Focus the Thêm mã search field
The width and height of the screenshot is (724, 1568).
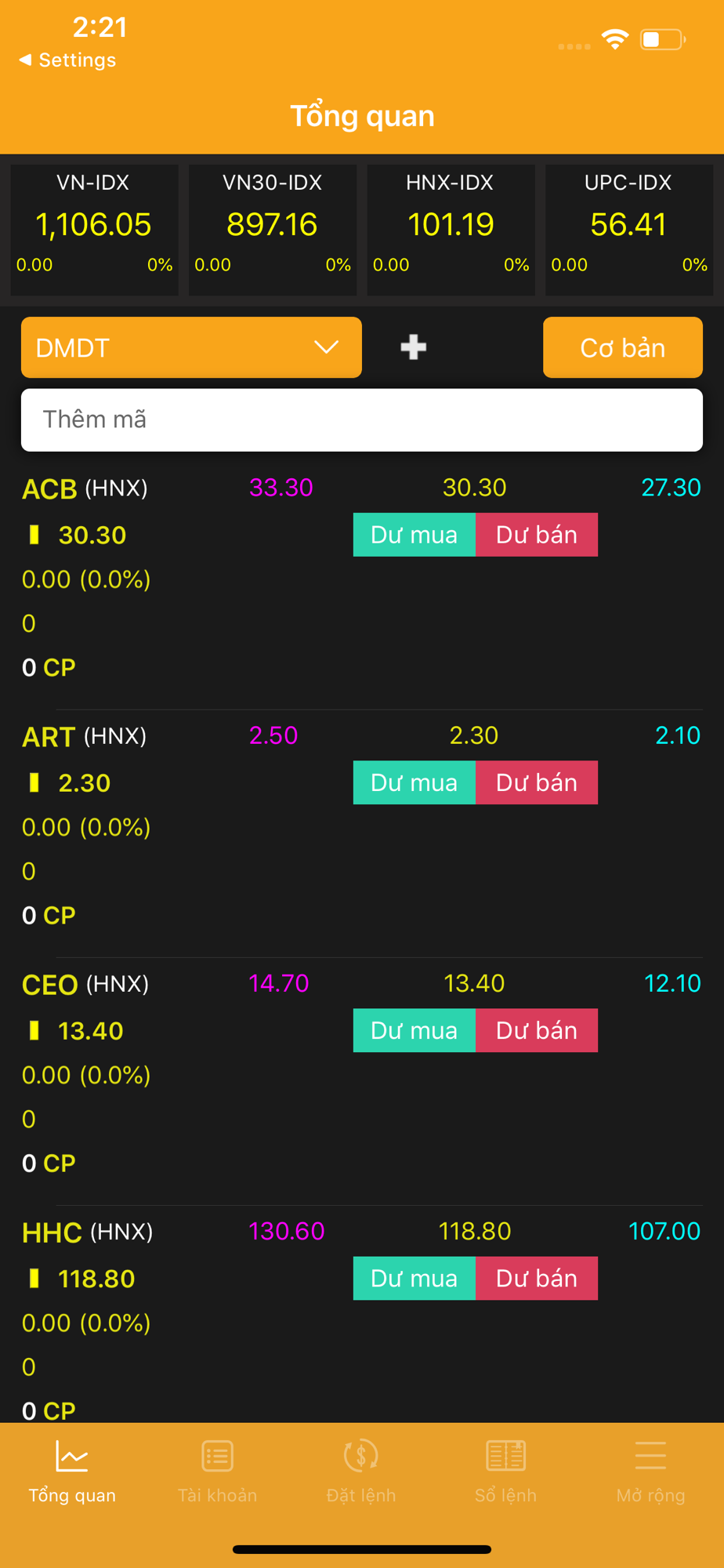tap(361, 419)
